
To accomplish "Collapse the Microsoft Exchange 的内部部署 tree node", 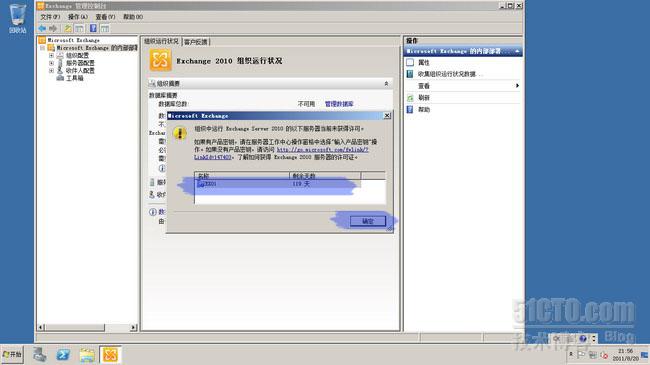I will [x=43, y=48].
